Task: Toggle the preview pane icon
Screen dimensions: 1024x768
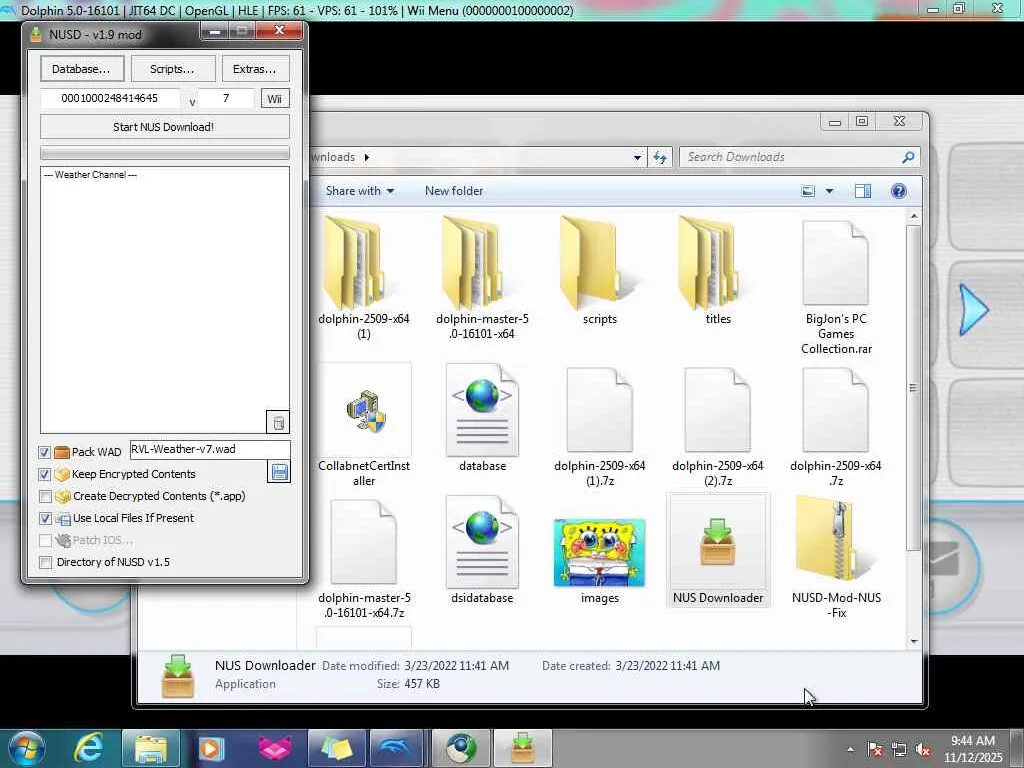Action: click(x=863, y=191)
